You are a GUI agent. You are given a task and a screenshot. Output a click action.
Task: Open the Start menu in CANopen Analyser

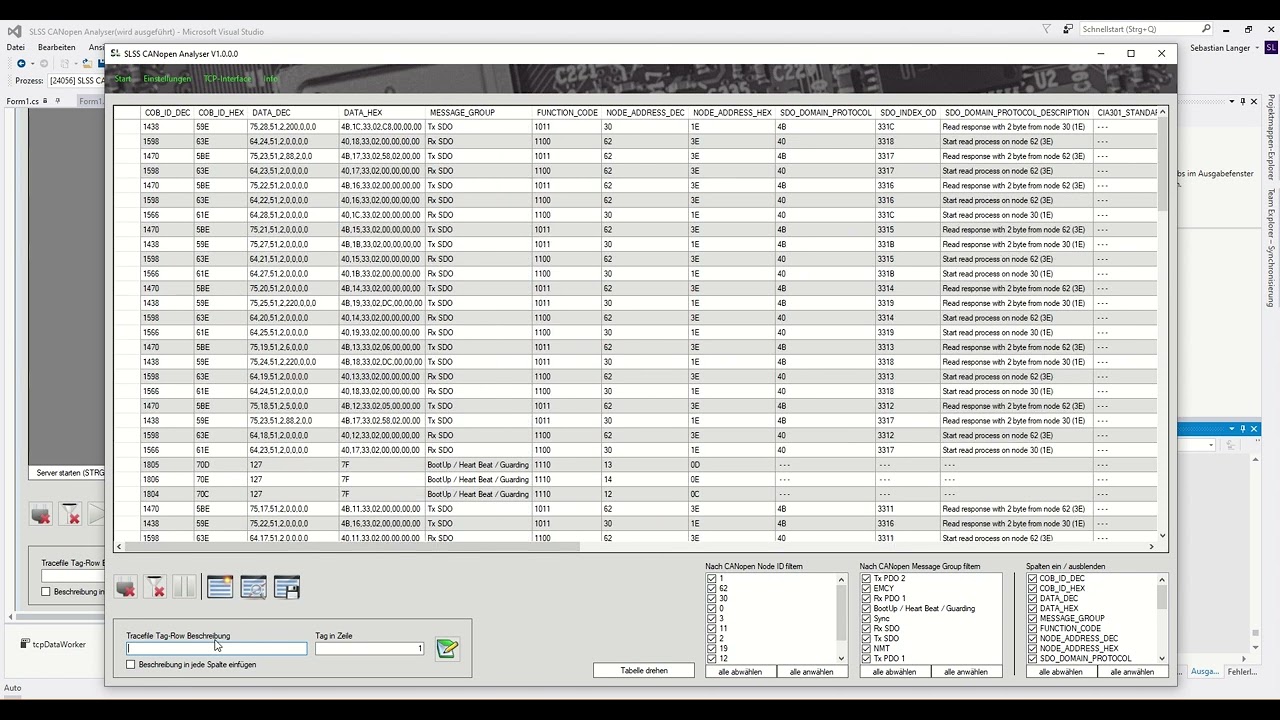123,79
